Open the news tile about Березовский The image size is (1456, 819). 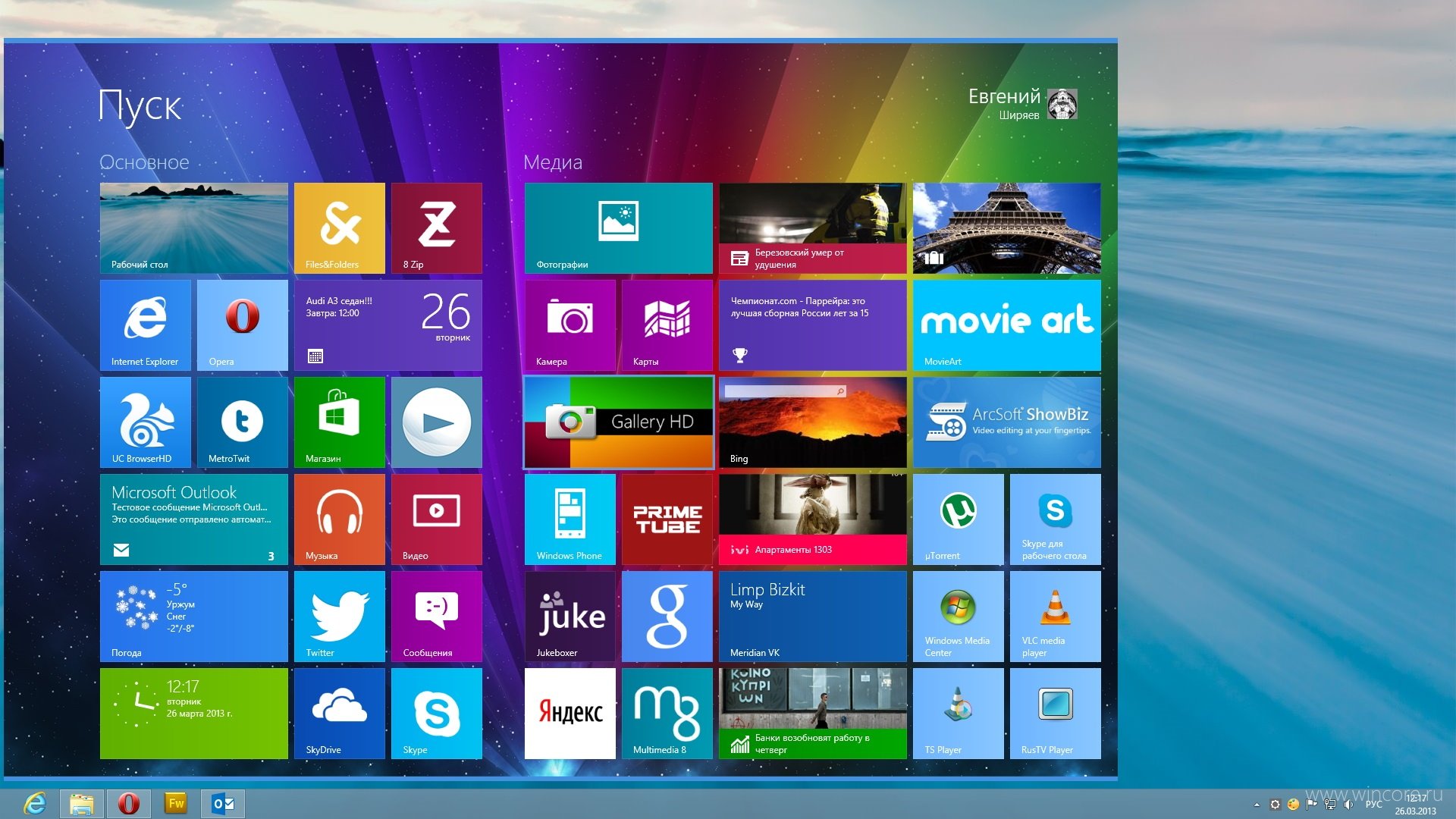tap(812, 228)
